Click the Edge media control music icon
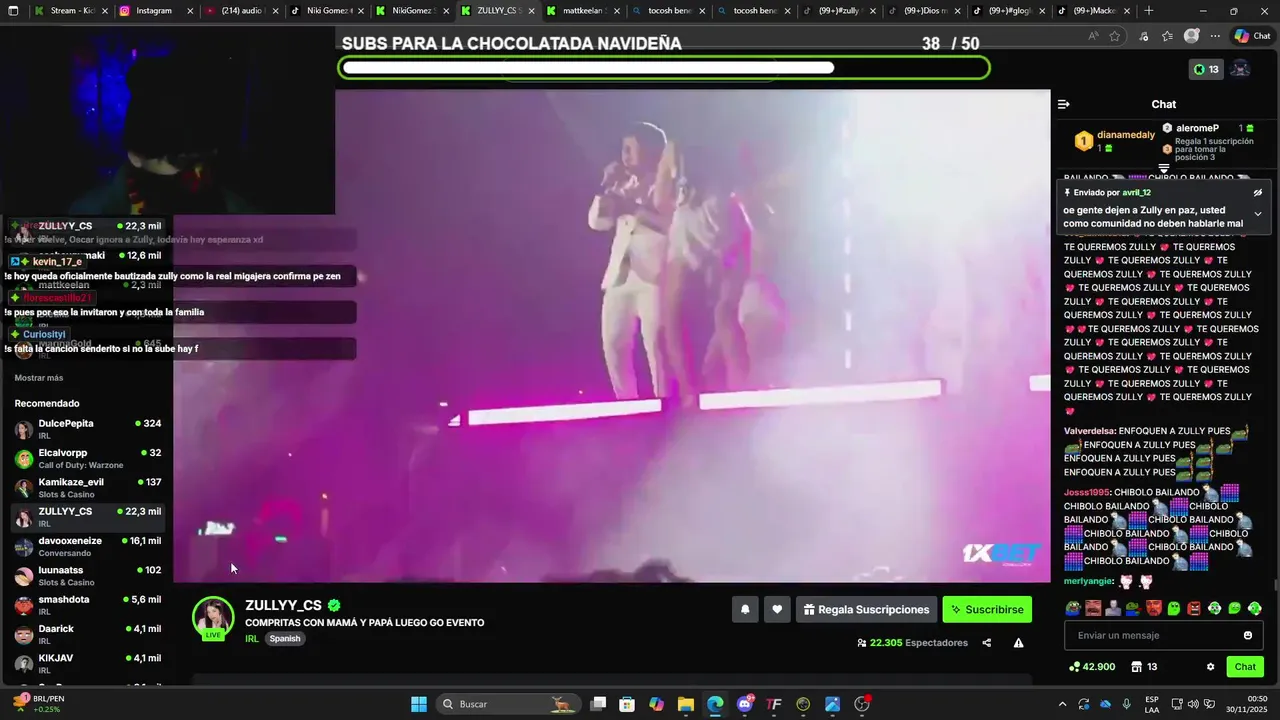 [x=1143, y=36]
